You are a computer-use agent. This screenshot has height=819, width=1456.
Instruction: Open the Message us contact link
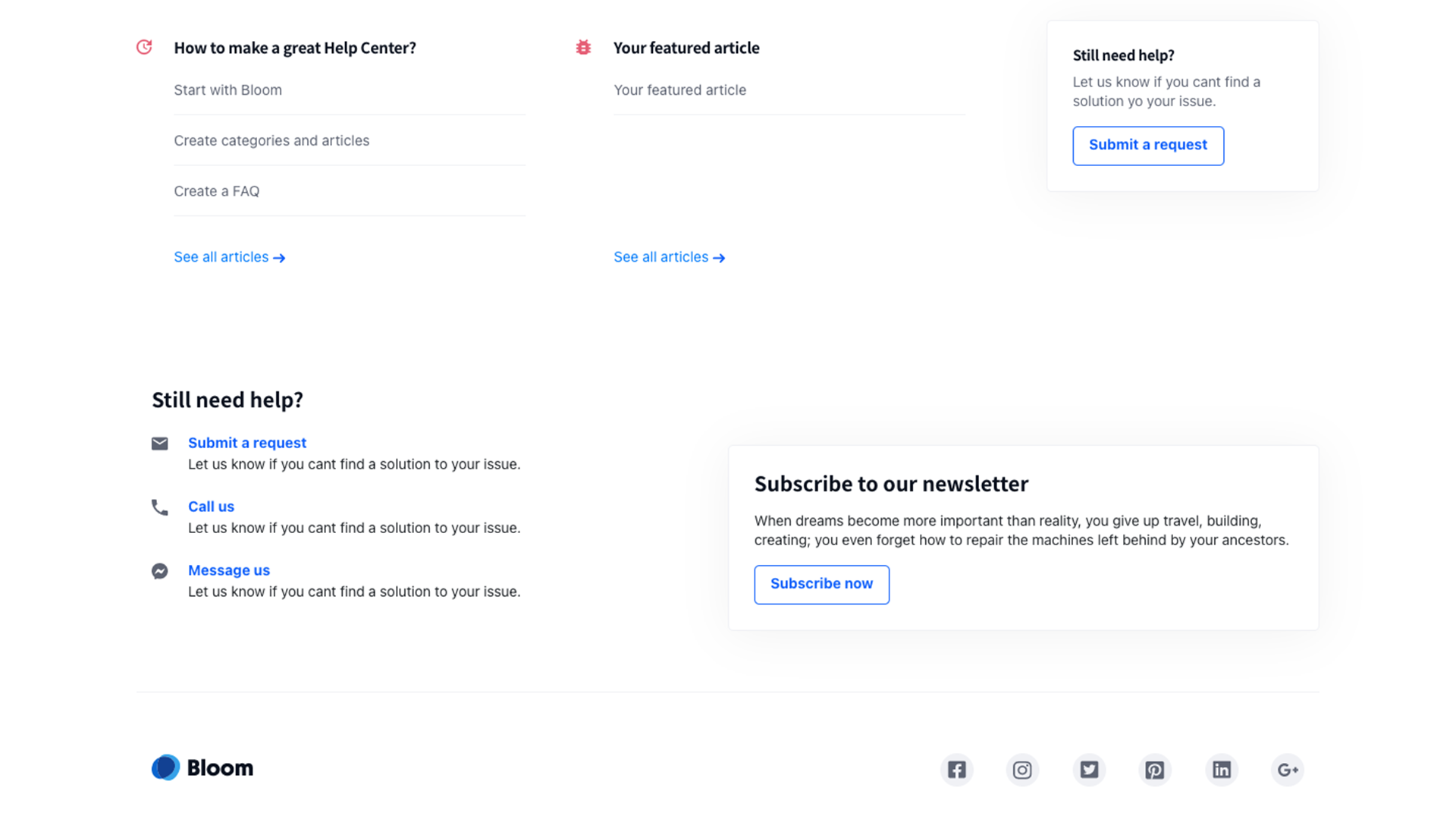point(228,570)
